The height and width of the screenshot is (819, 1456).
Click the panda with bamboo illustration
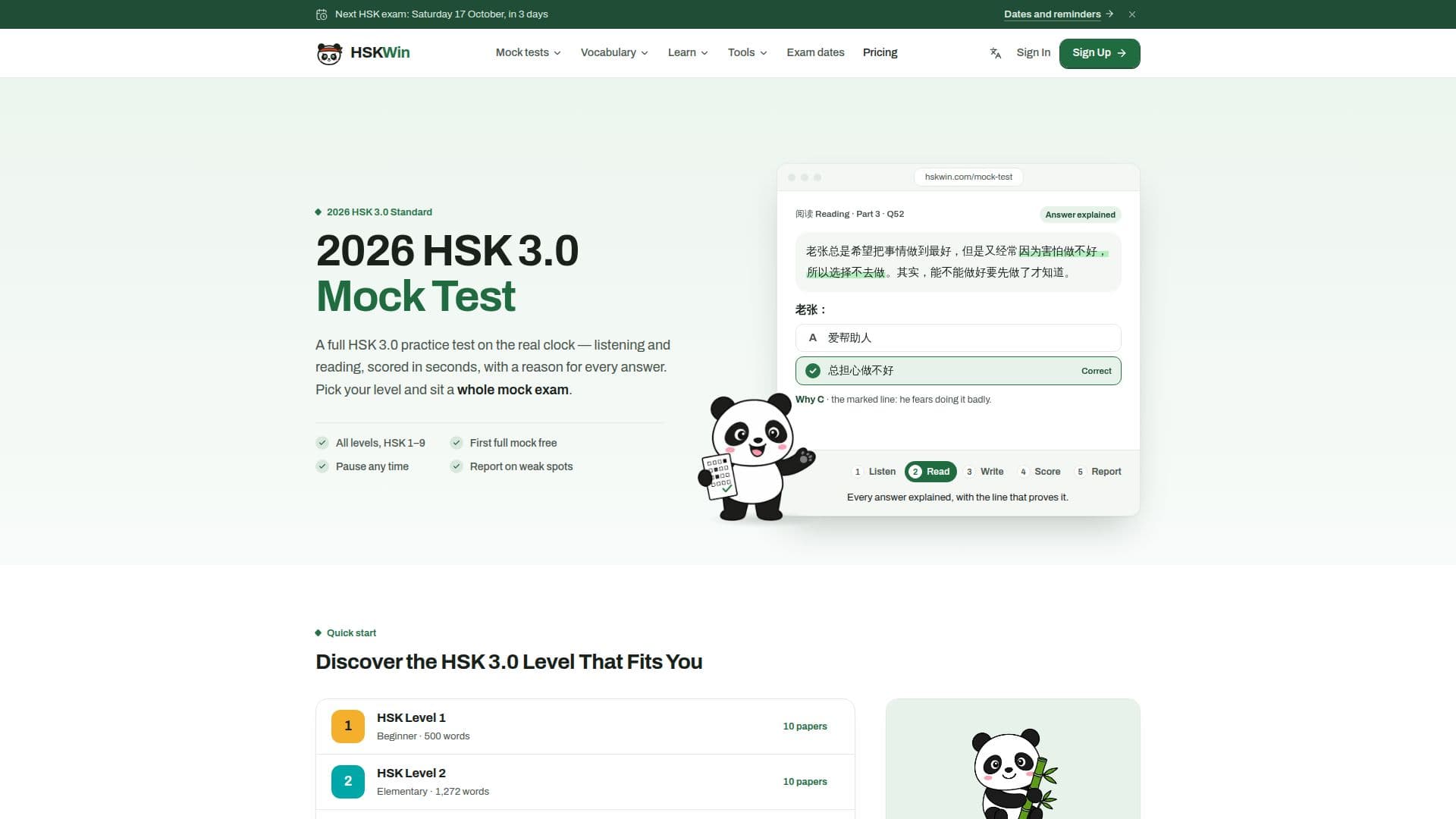(1014, 773)
